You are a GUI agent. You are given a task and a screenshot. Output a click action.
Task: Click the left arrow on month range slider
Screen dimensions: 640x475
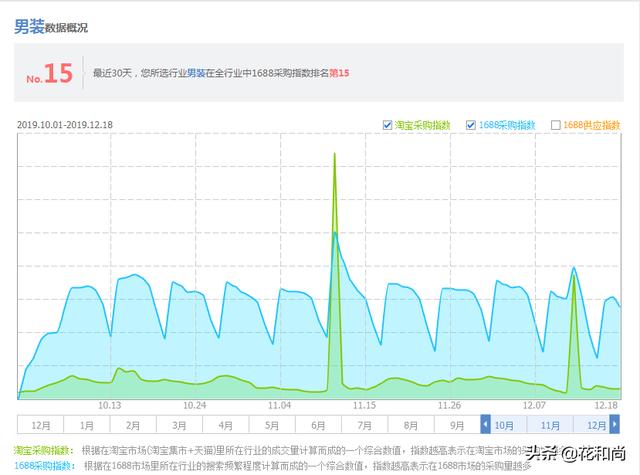485,424
